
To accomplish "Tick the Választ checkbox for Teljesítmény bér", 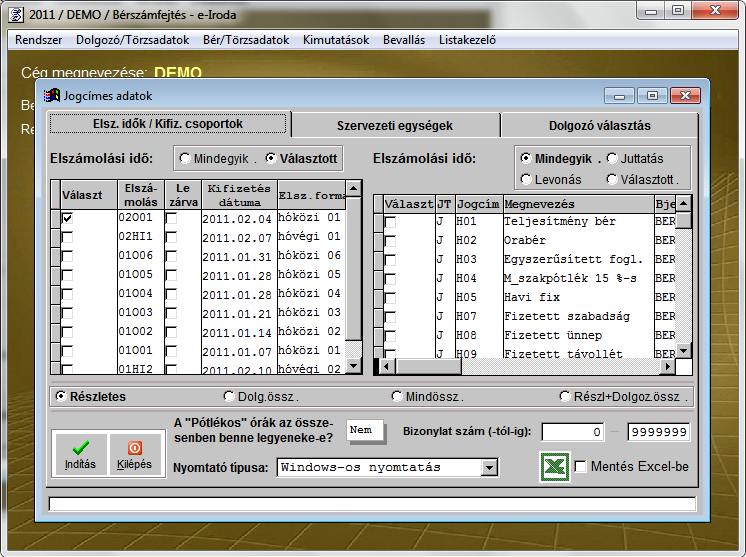I will [x=390, y=221].
